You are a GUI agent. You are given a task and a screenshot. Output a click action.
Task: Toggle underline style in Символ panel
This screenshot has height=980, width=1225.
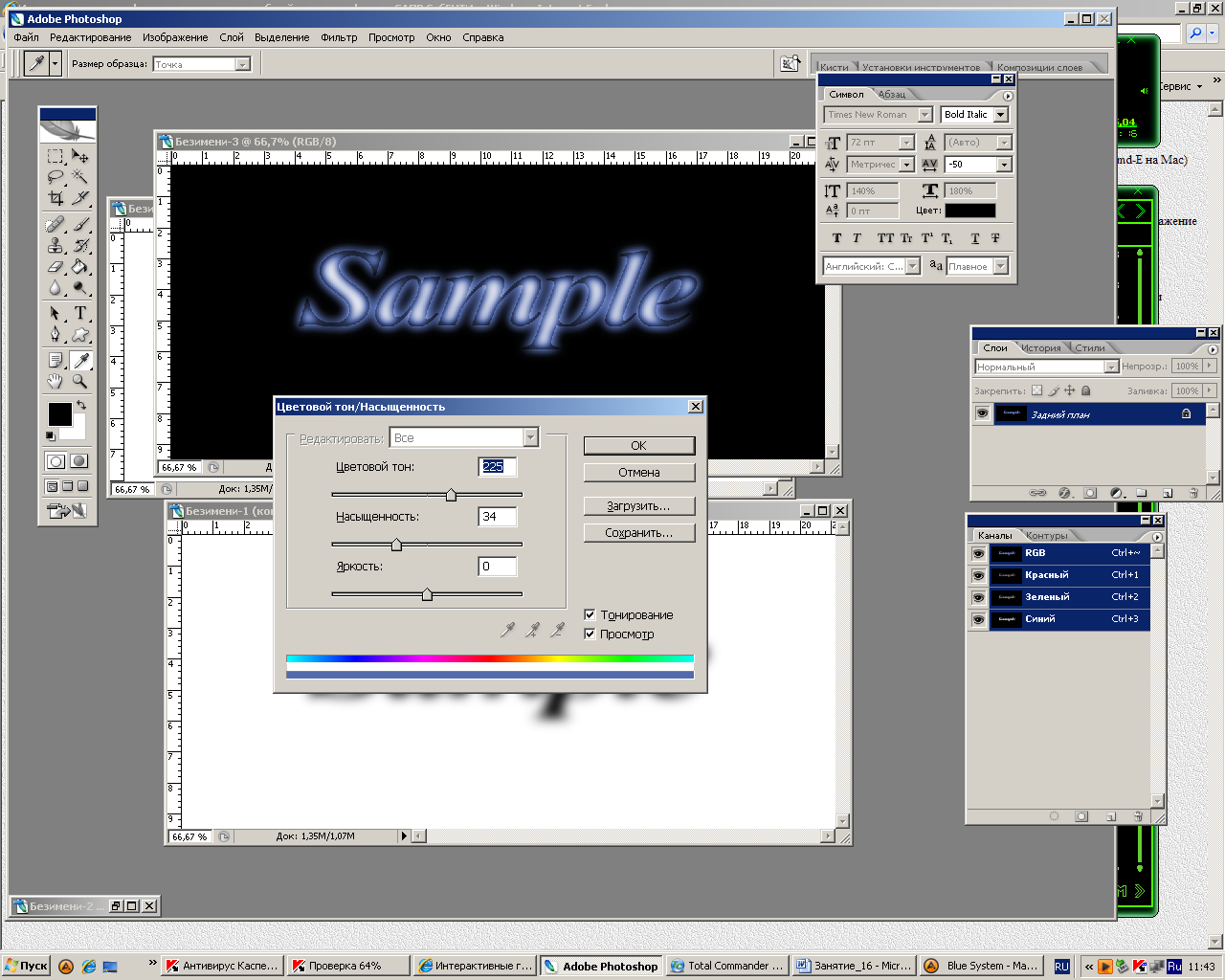point(975,238)
